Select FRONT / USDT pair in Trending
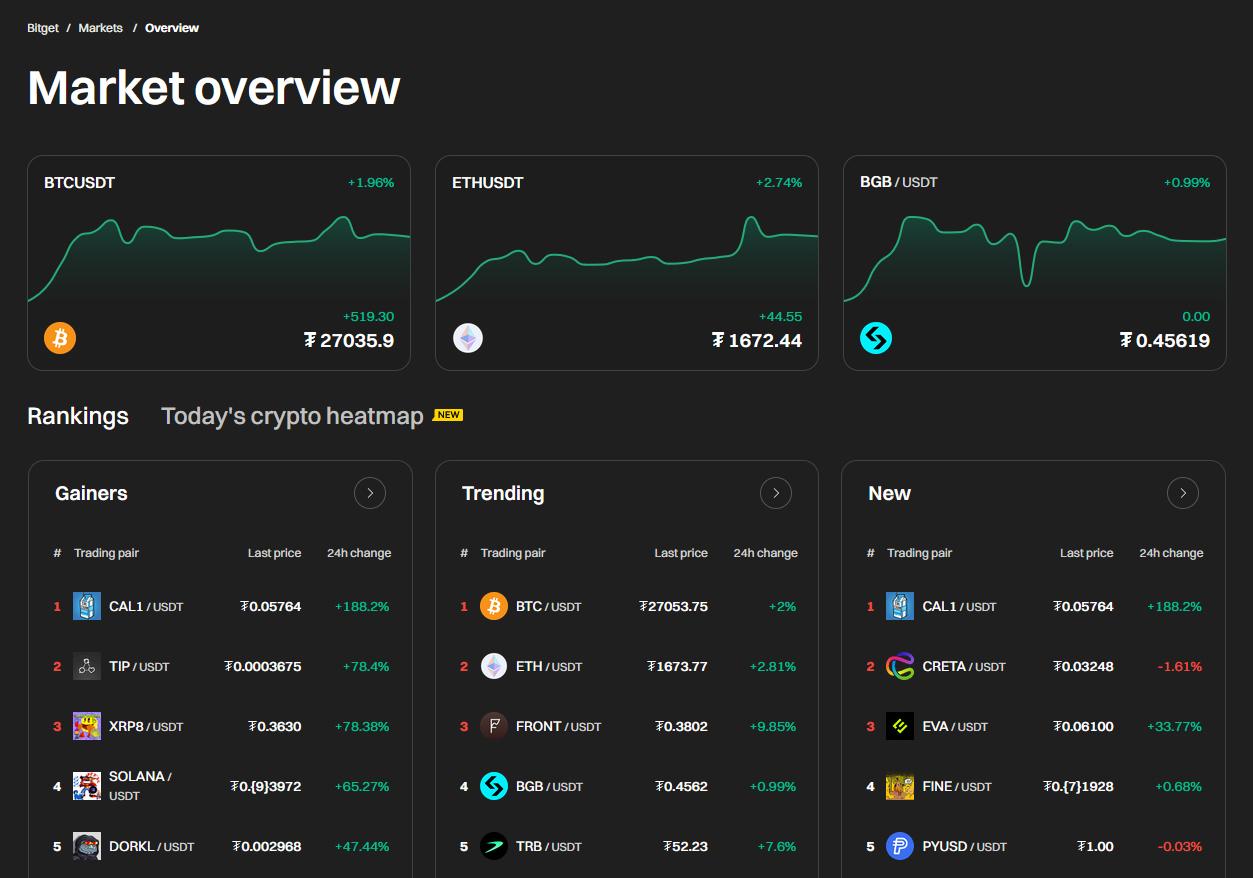The width and height of the screenshot is (1253, 878). click(x=559, y=726)
